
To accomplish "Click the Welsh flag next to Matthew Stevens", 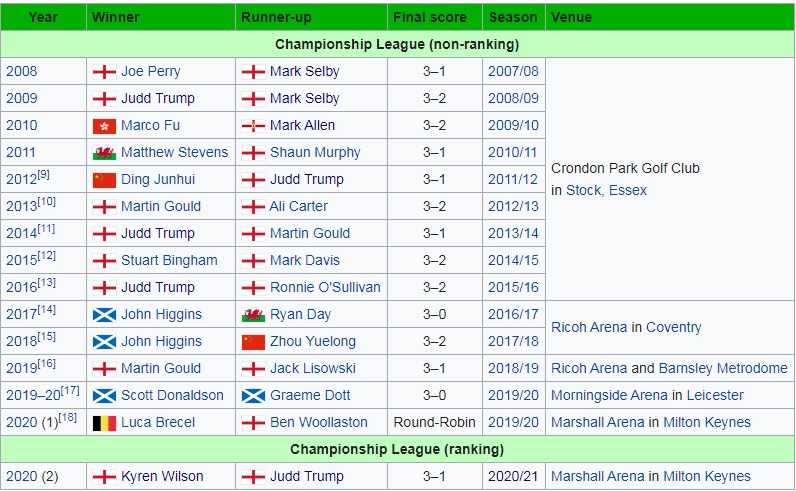I will [x=104, y=153].
